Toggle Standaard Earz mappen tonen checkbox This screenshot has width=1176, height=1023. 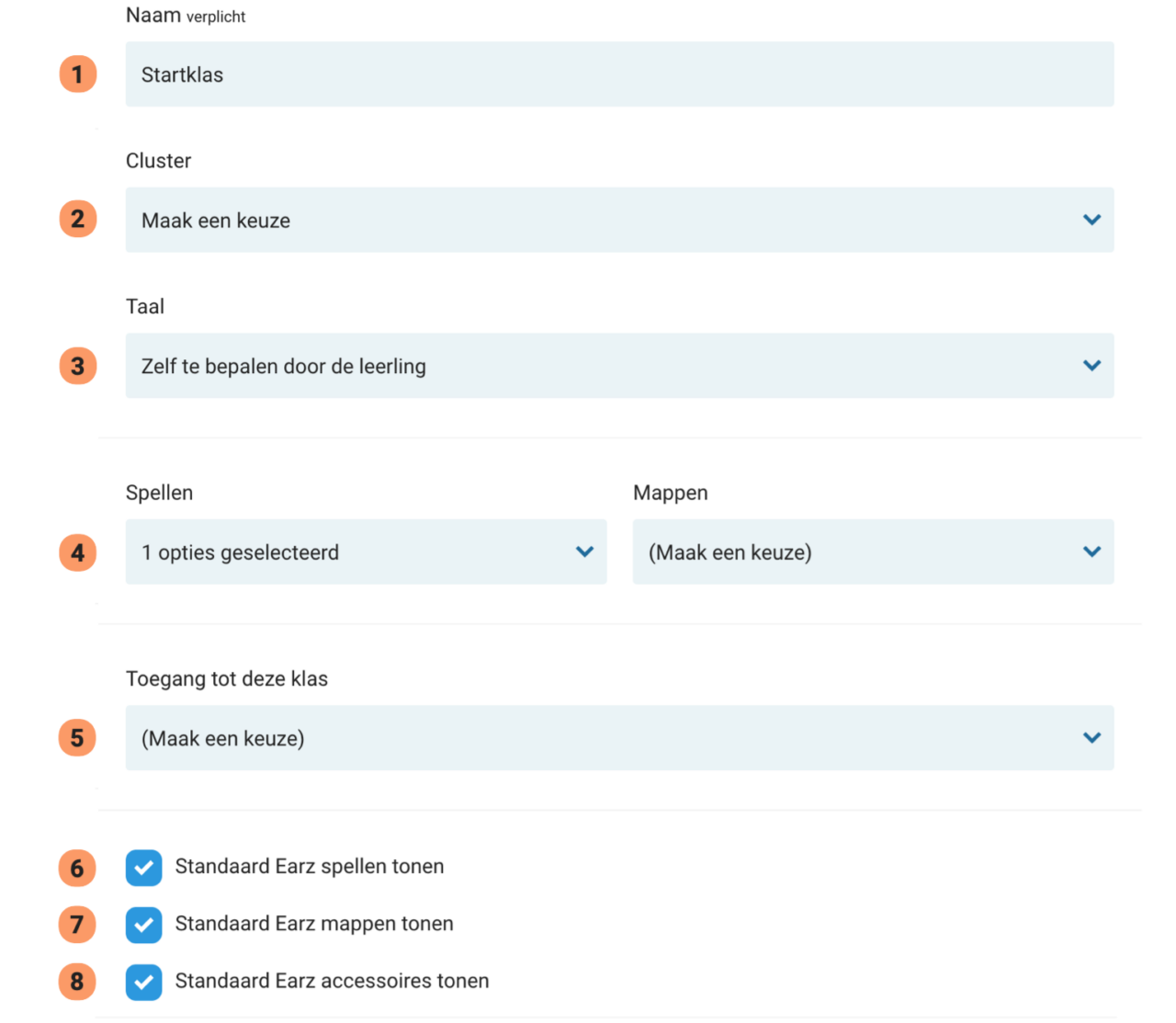click(x=144, y=925)
